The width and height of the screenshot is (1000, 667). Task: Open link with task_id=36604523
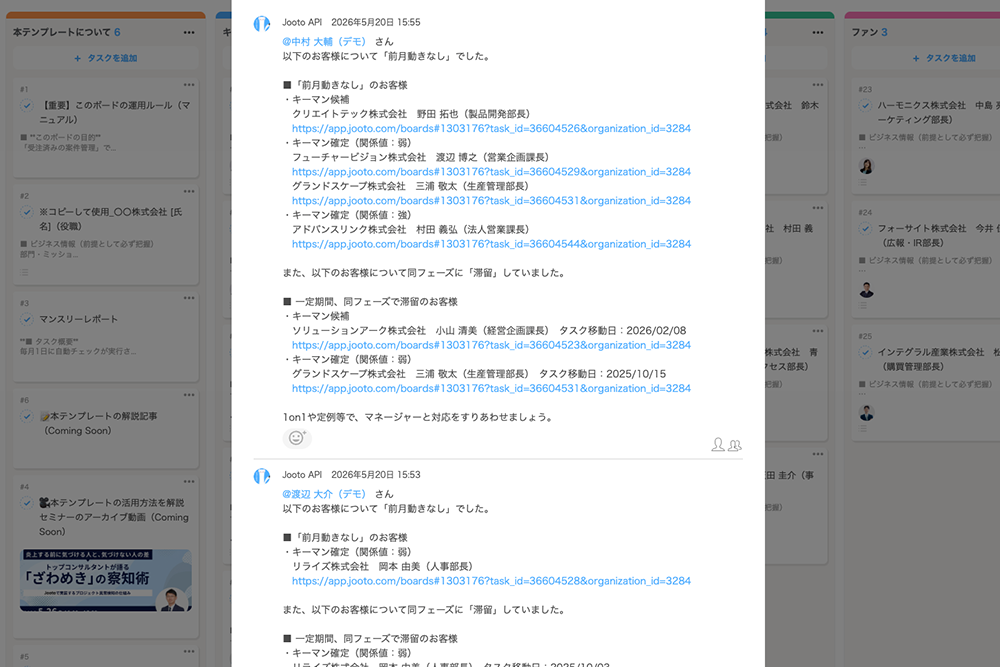pos(491,345)
